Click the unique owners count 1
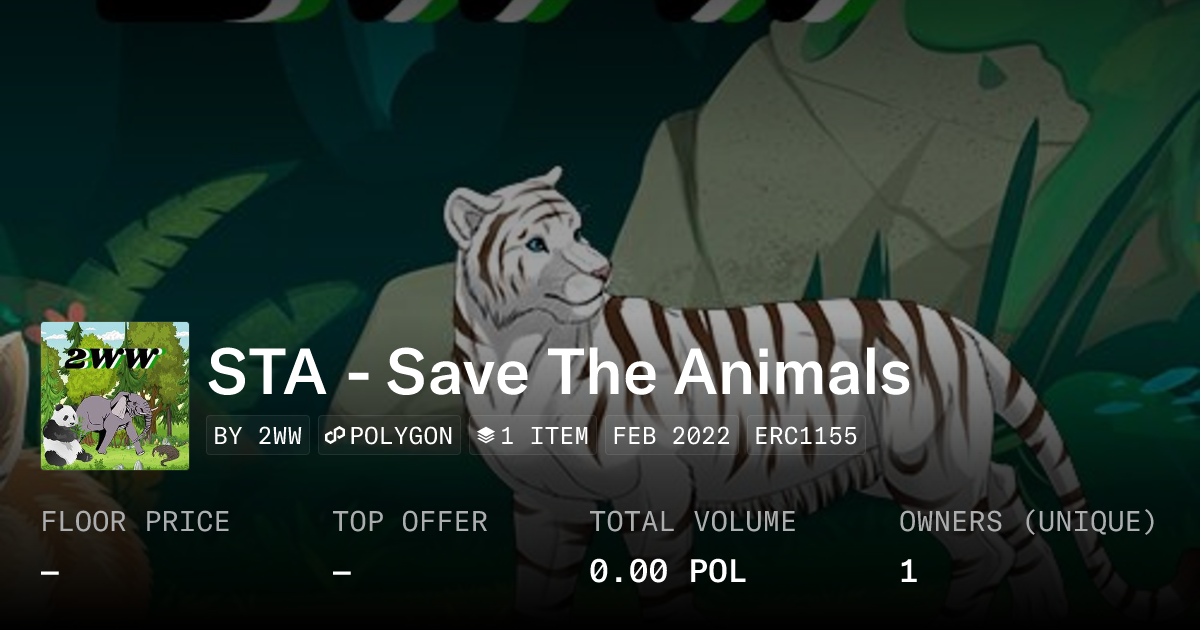1200x630 pixels. (x=908, y=571)
